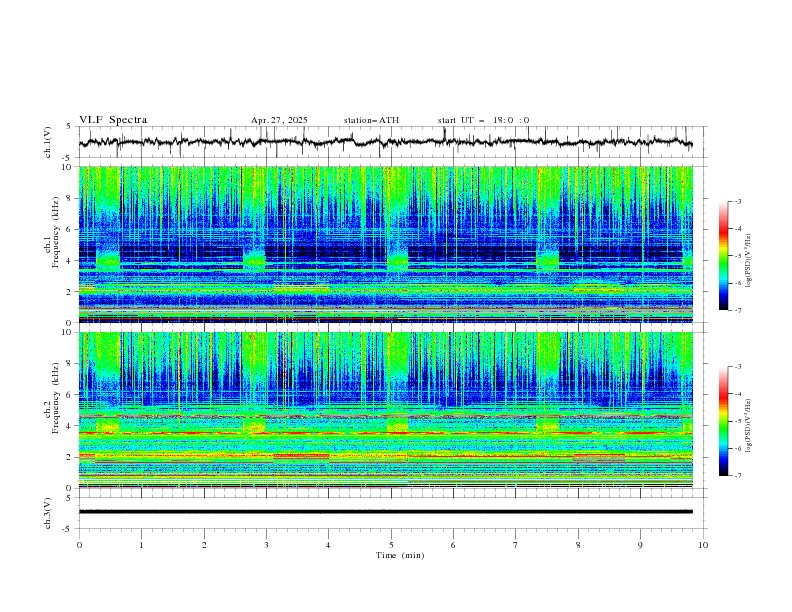Click the lower colorbar "log(PSD)(V²/Hz)" label
The height and width of the screenshot is (612, 792).
pos(749,426)
